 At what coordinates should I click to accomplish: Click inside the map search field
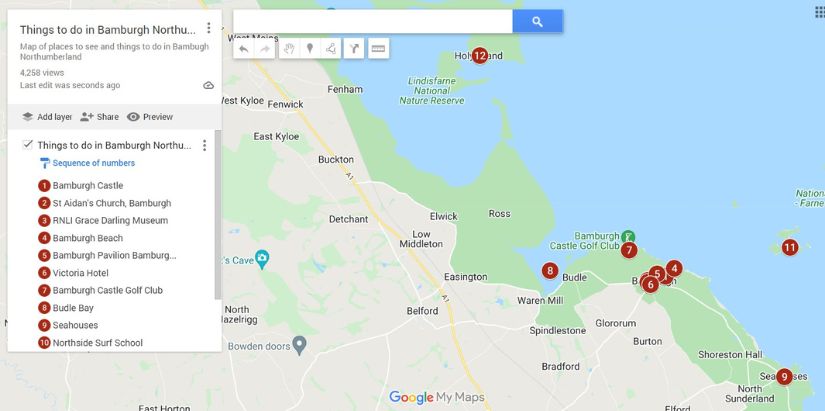[x=373, y=22]
